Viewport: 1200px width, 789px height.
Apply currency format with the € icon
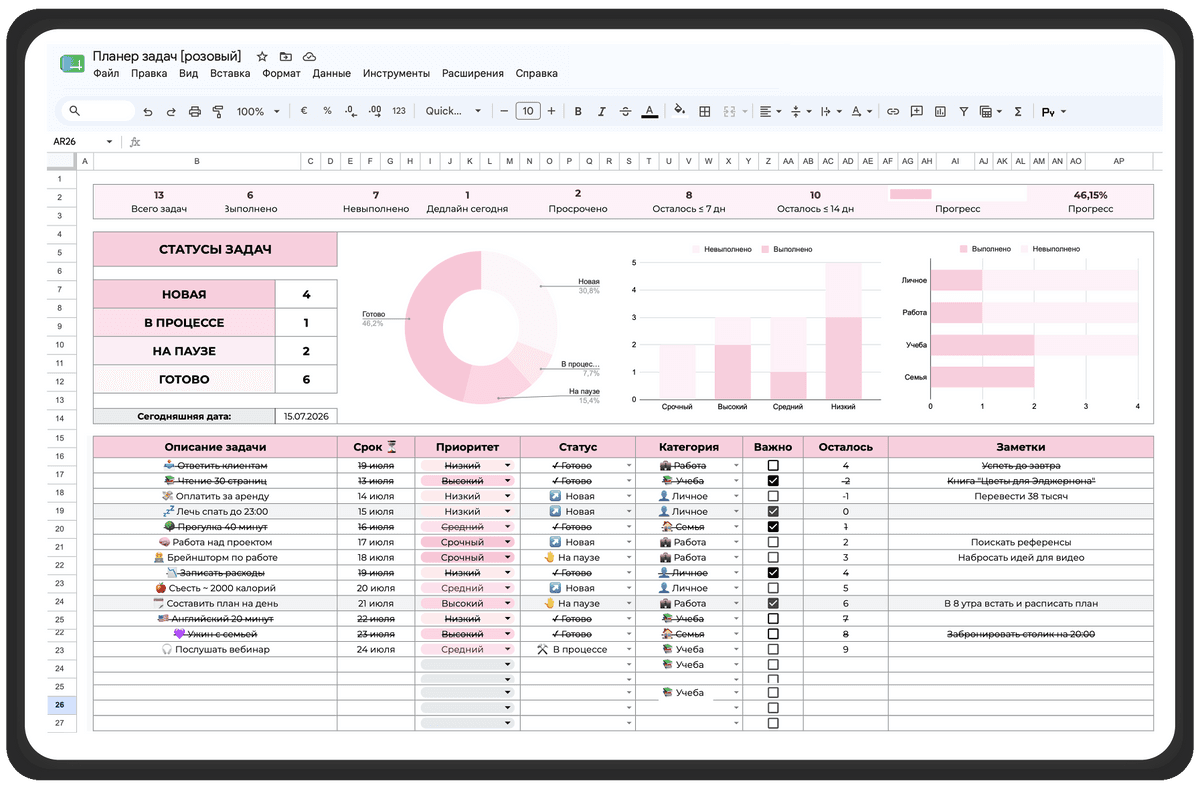(304, 111)
